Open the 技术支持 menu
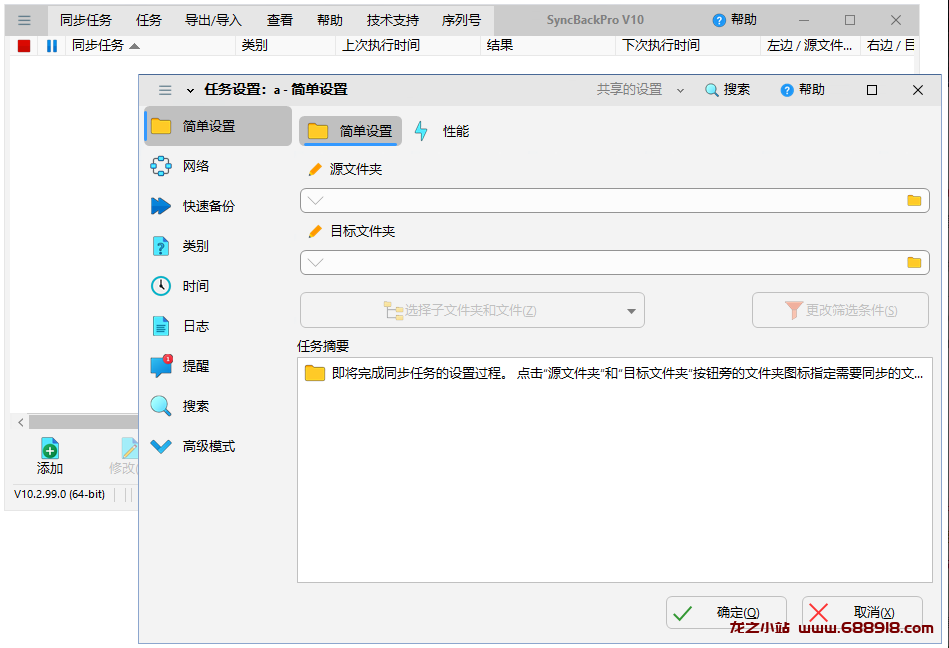 pos(393,20)
